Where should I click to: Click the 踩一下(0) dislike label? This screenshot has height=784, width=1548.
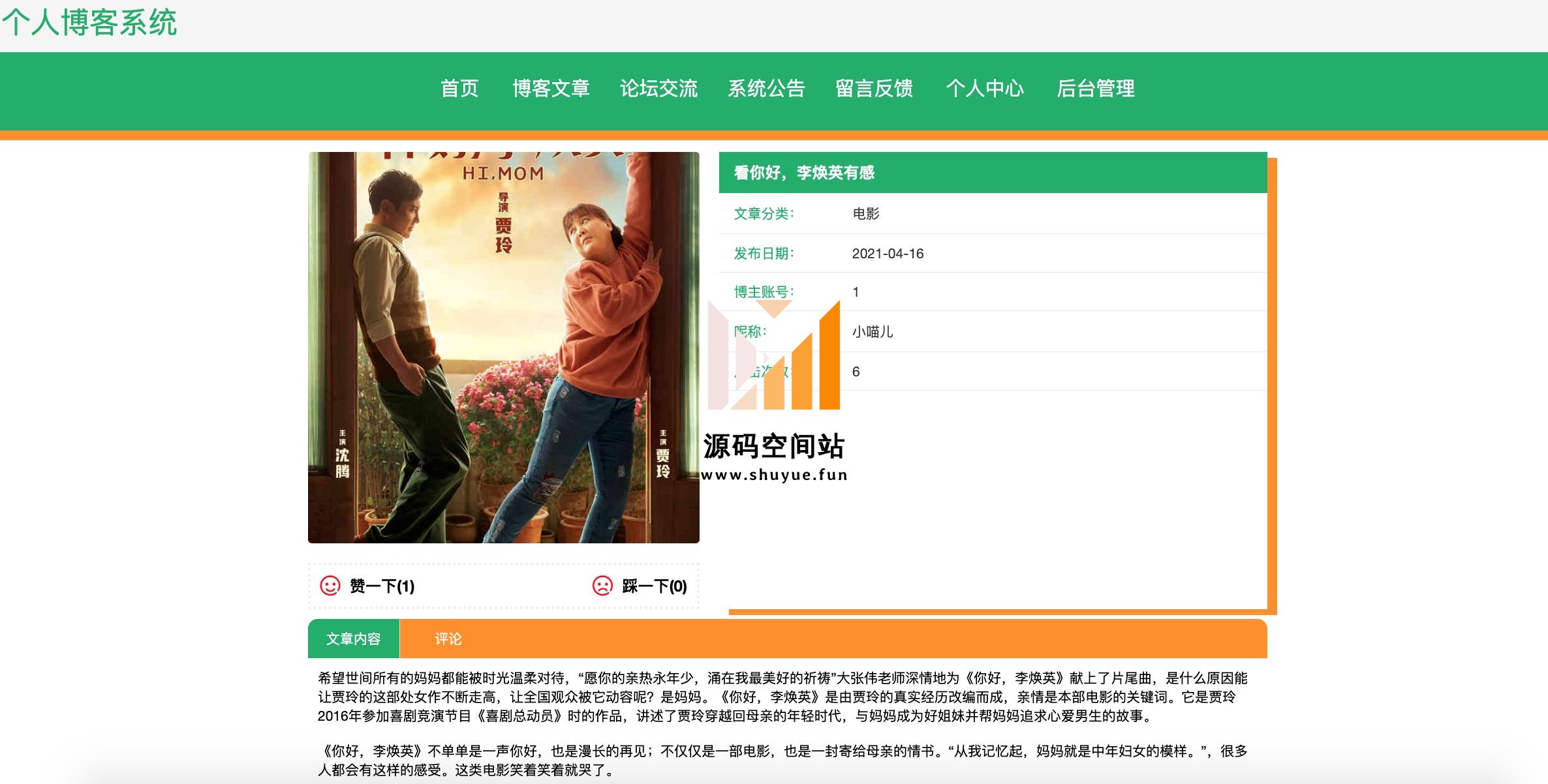pyautogui.click(x=655, y=586)
